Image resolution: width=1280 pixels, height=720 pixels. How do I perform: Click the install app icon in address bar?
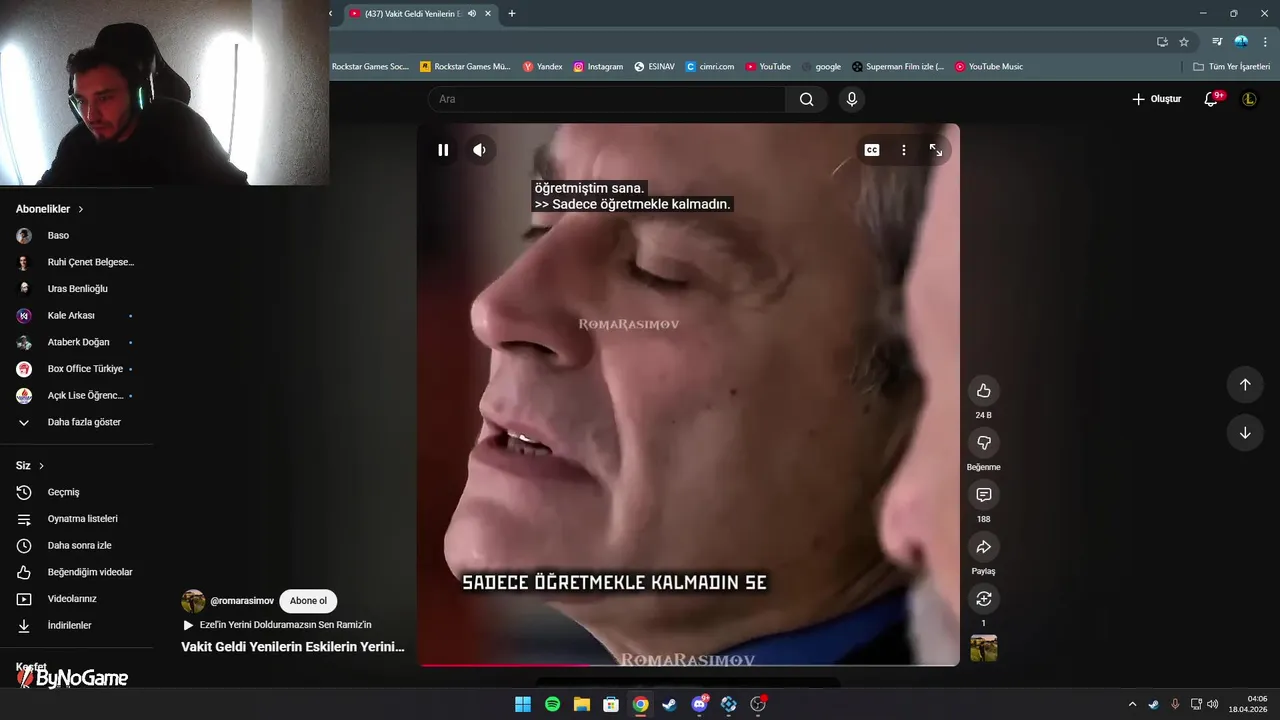coord(1162,42)
